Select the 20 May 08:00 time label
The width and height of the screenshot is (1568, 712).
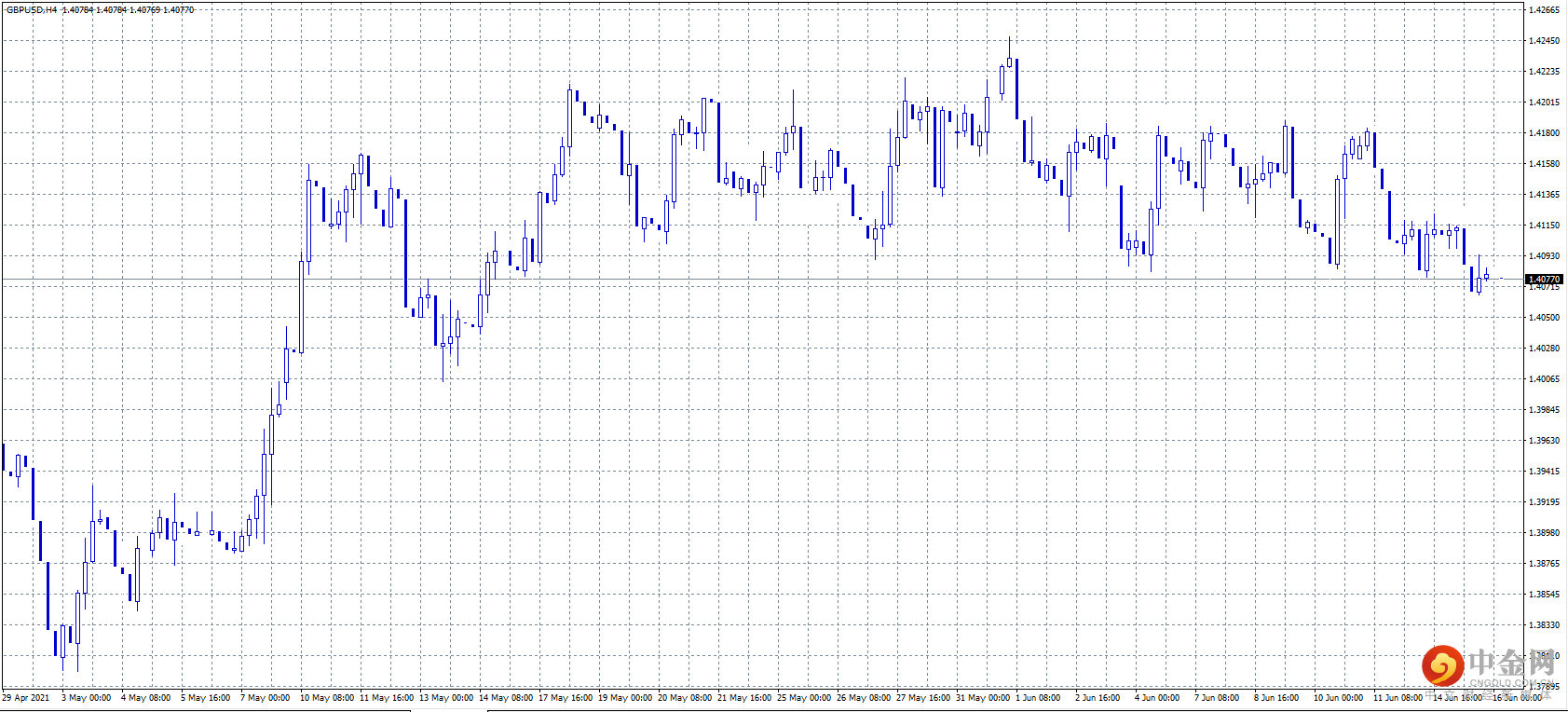(x=685, y=697)
